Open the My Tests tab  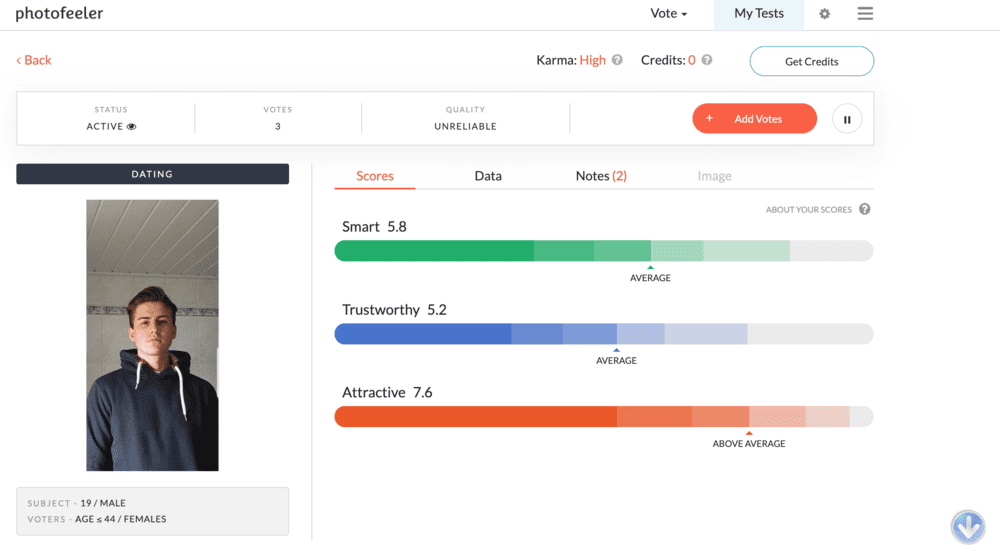pyautogui.click(x=758, y=14)
